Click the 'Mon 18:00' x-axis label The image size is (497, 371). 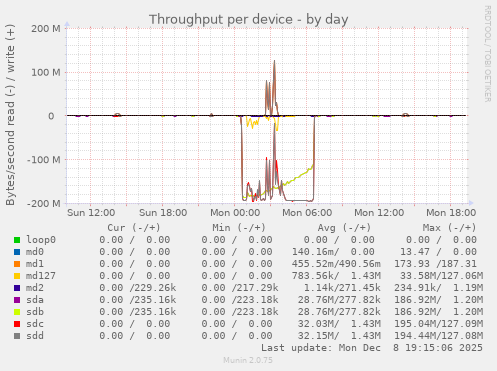[x=451, y=213]
